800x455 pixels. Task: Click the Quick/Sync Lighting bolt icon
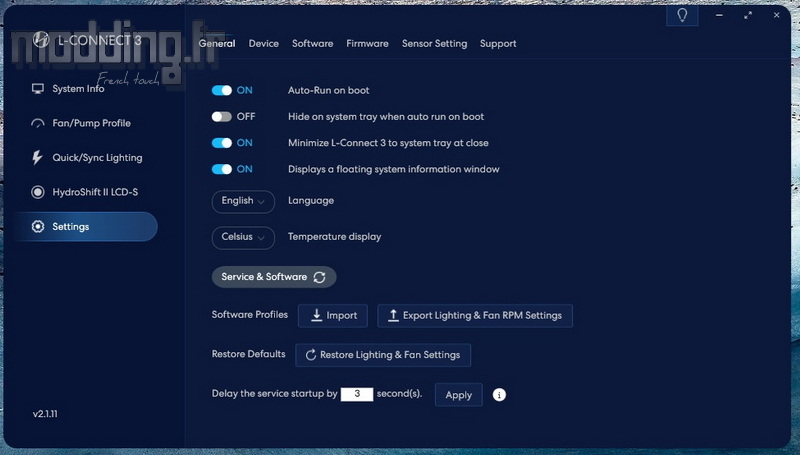(38, 158)
